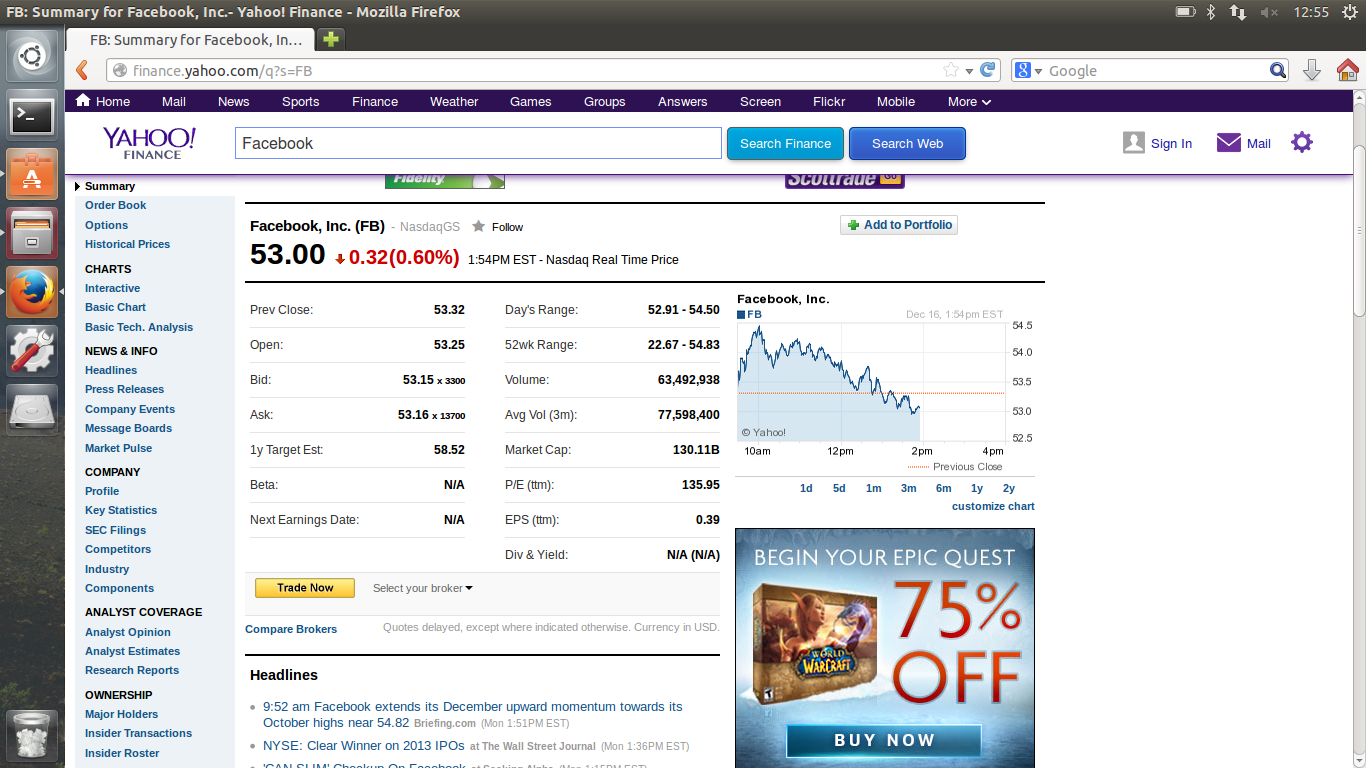Open Message Boards in sidebar
Image resolution: width=1366 pixels, height=768 pixels.
(x=128, y=428)
